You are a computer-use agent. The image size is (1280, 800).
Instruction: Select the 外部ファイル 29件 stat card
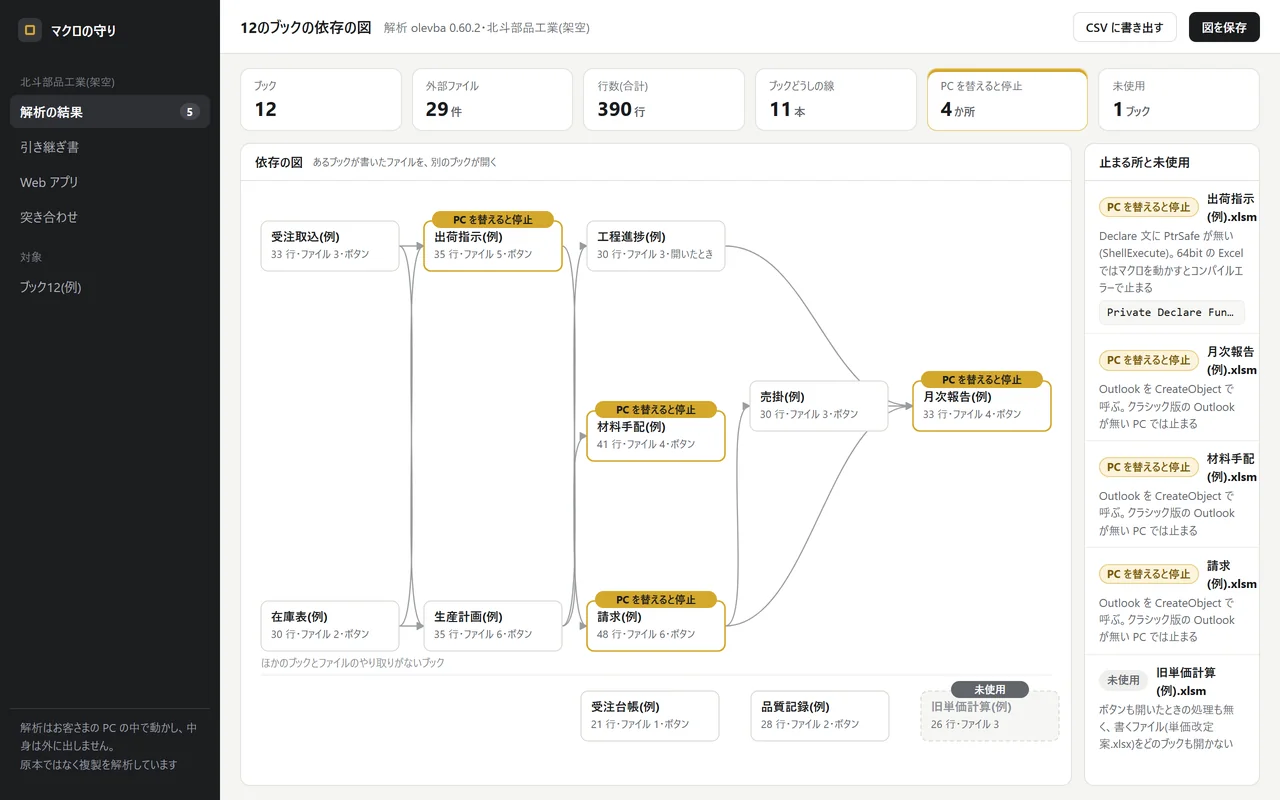click(x=492, y=99)
